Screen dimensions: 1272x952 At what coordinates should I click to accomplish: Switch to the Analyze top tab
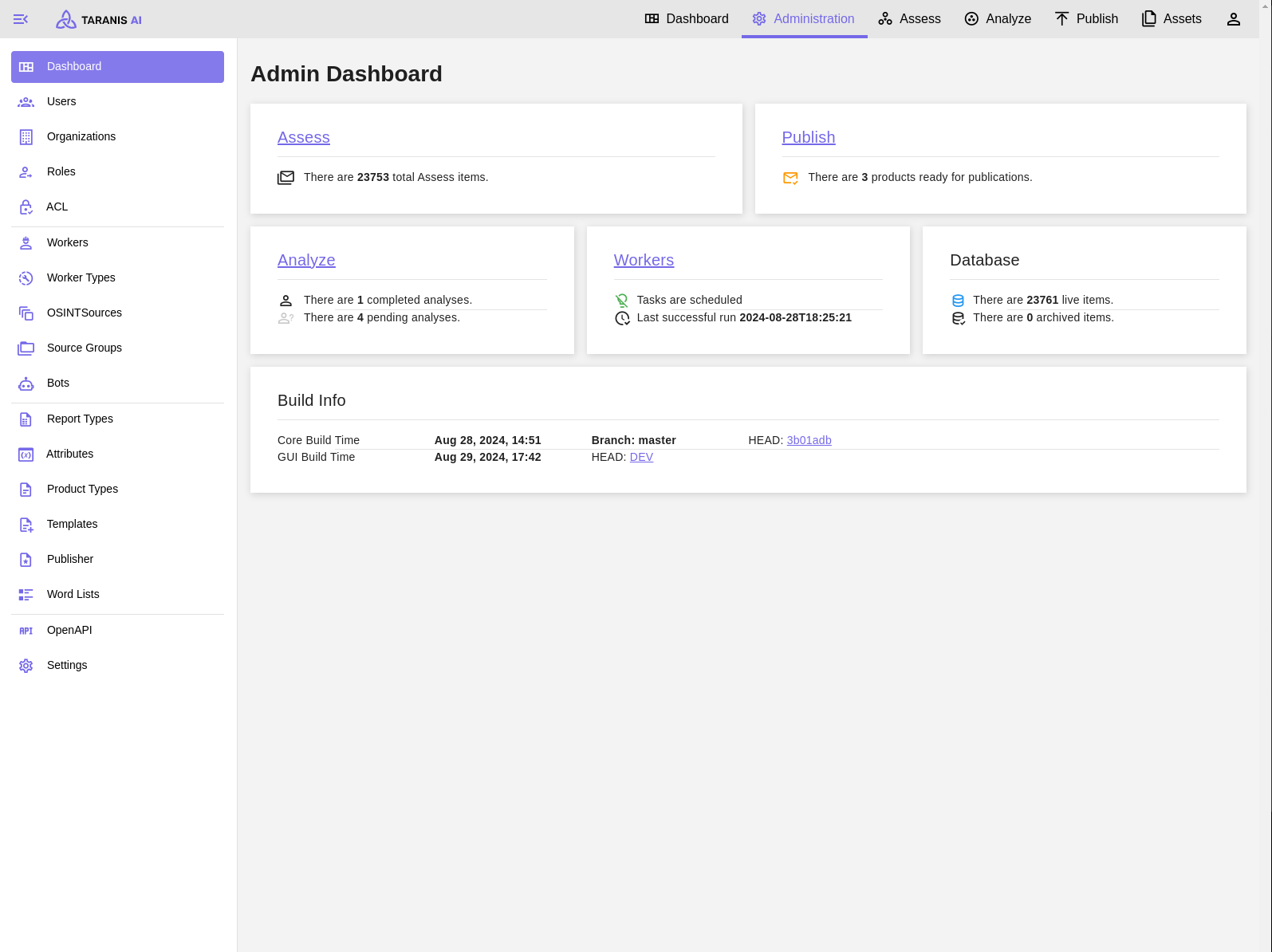tap(998, 19)
